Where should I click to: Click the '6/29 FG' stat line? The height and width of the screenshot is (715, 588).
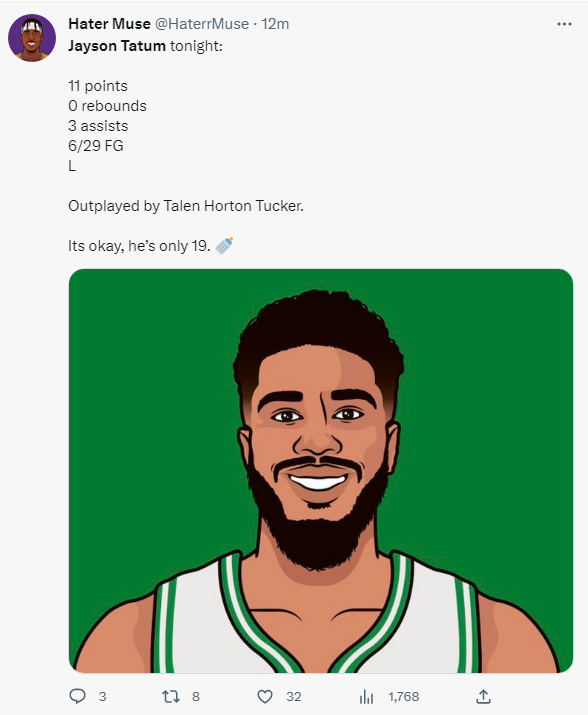point(96,146)
